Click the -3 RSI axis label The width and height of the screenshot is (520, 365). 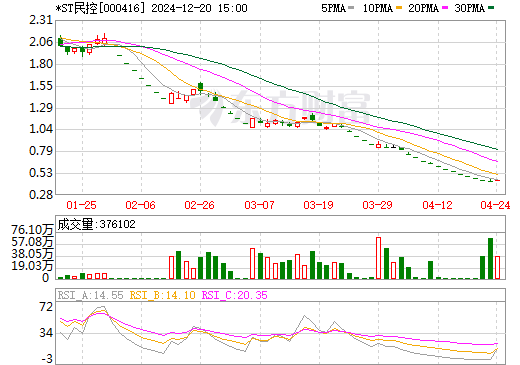47,359
